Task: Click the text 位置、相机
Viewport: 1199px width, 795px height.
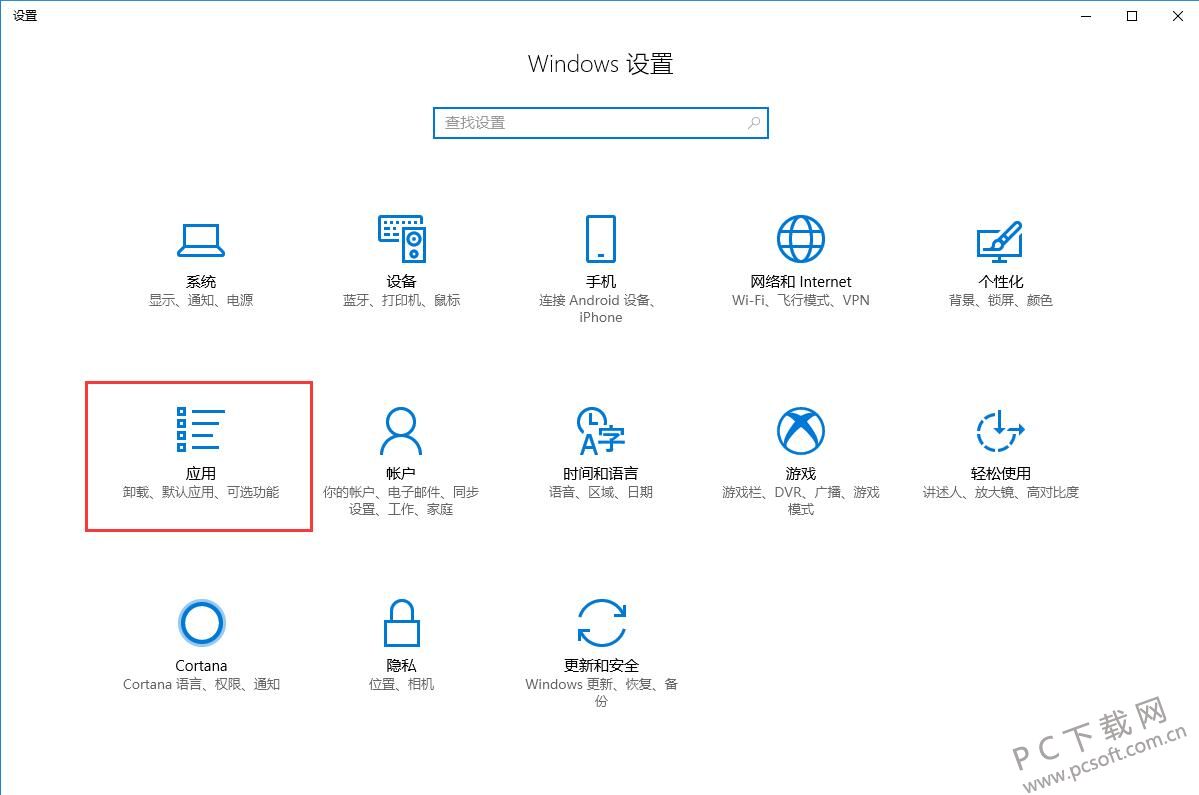Action: [401, 684]
